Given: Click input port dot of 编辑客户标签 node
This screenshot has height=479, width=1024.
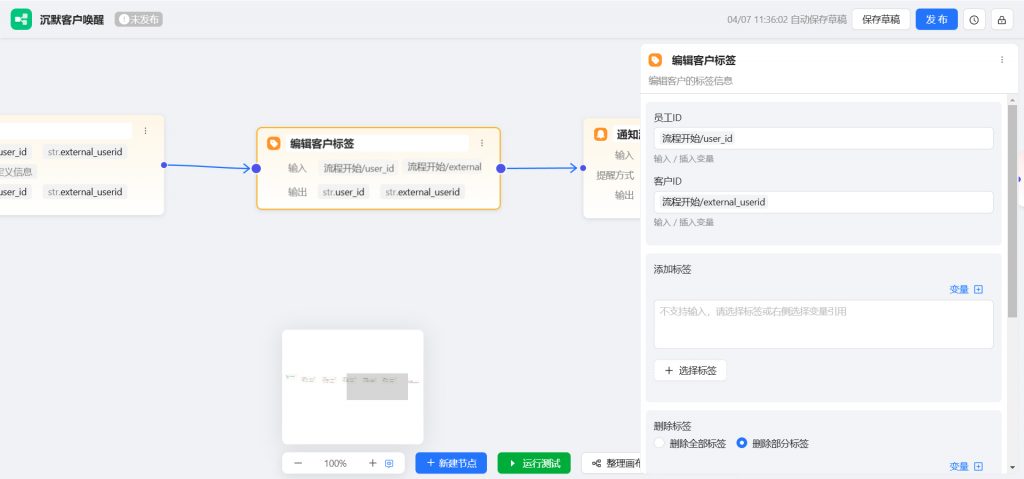Looking at the screenshot, I should (256, 169).
